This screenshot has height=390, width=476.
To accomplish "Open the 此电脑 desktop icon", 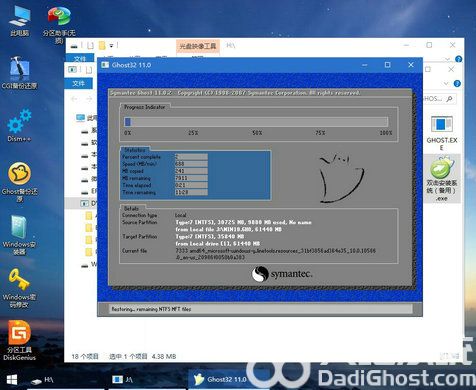I will 19,21.
